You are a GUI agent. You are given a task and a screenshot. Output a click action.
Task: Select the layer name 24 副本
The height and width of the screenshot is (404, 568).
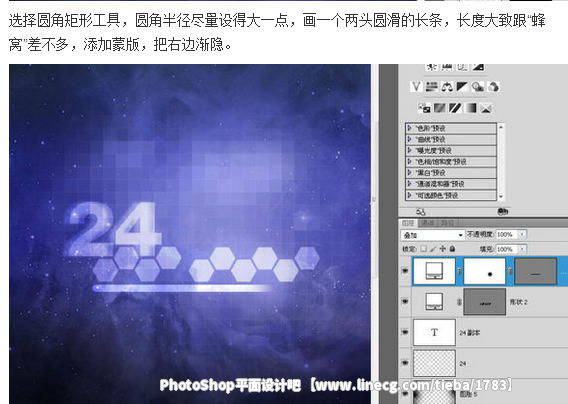[x=469, y=333]
